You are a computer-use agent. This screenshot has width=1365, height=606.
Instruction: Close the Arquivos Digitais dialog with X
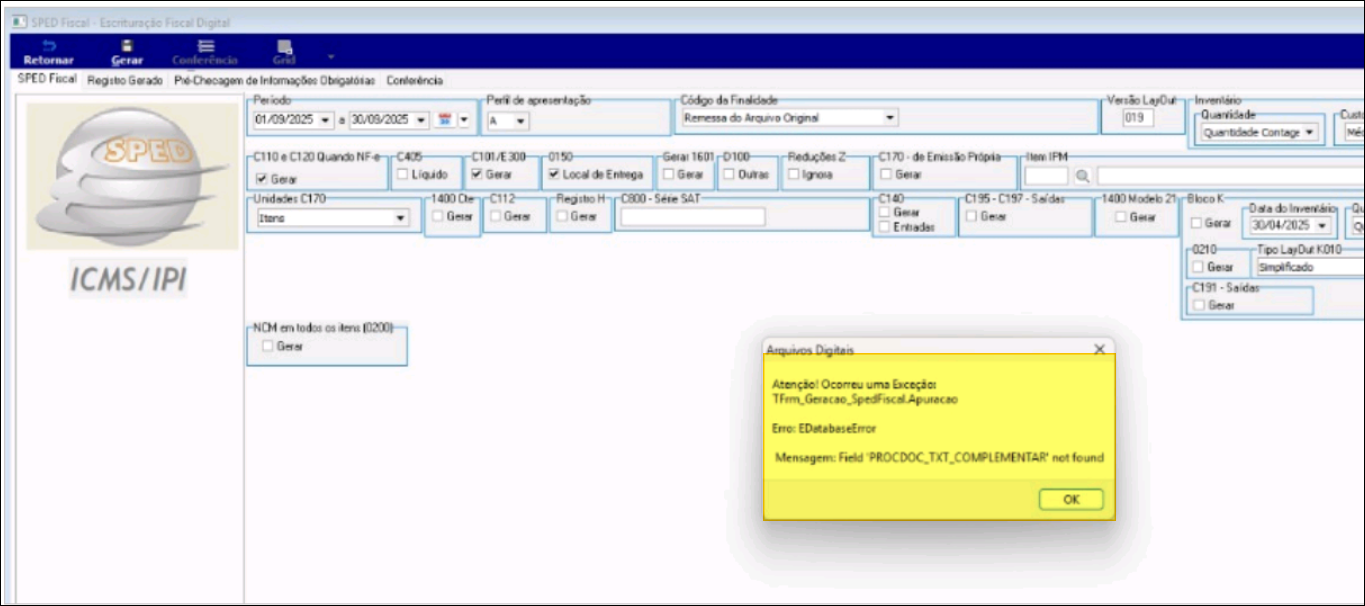tap(1099, 349)
